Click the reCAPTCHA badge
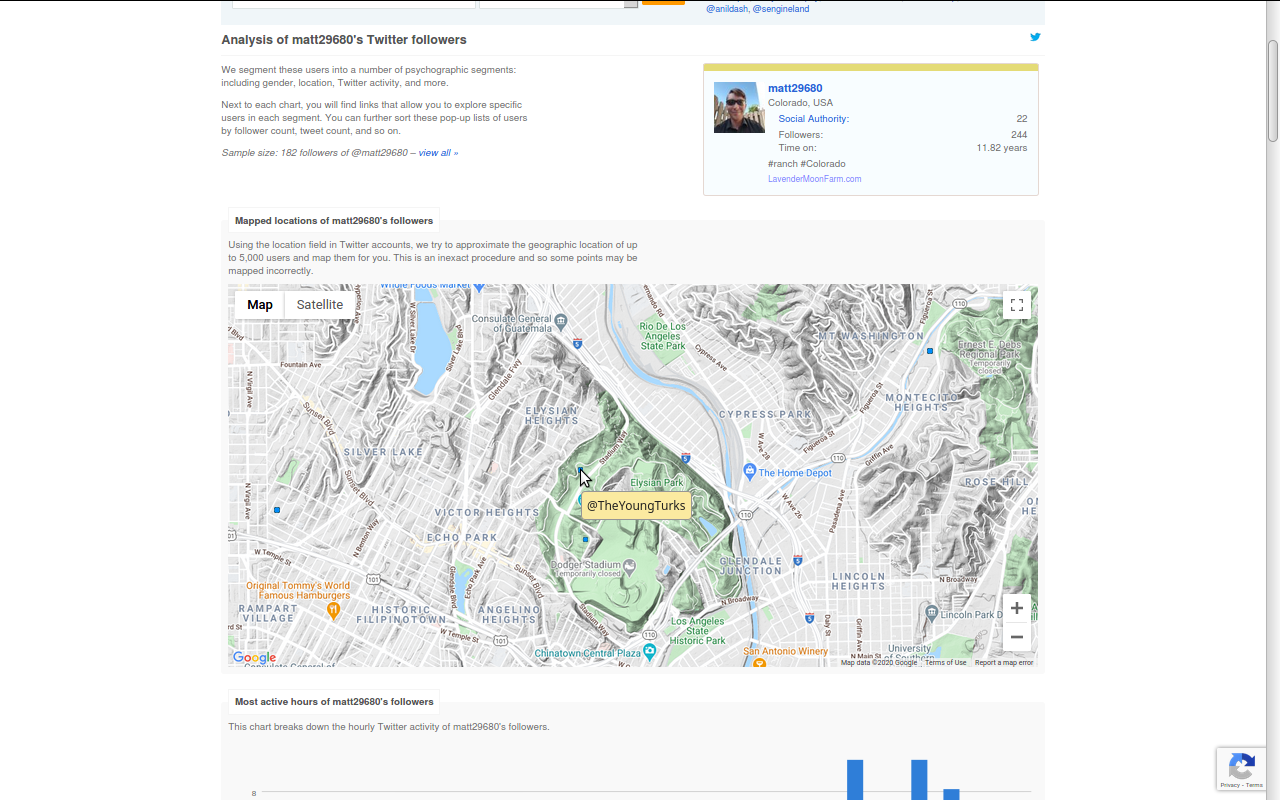 (1242, 770)
